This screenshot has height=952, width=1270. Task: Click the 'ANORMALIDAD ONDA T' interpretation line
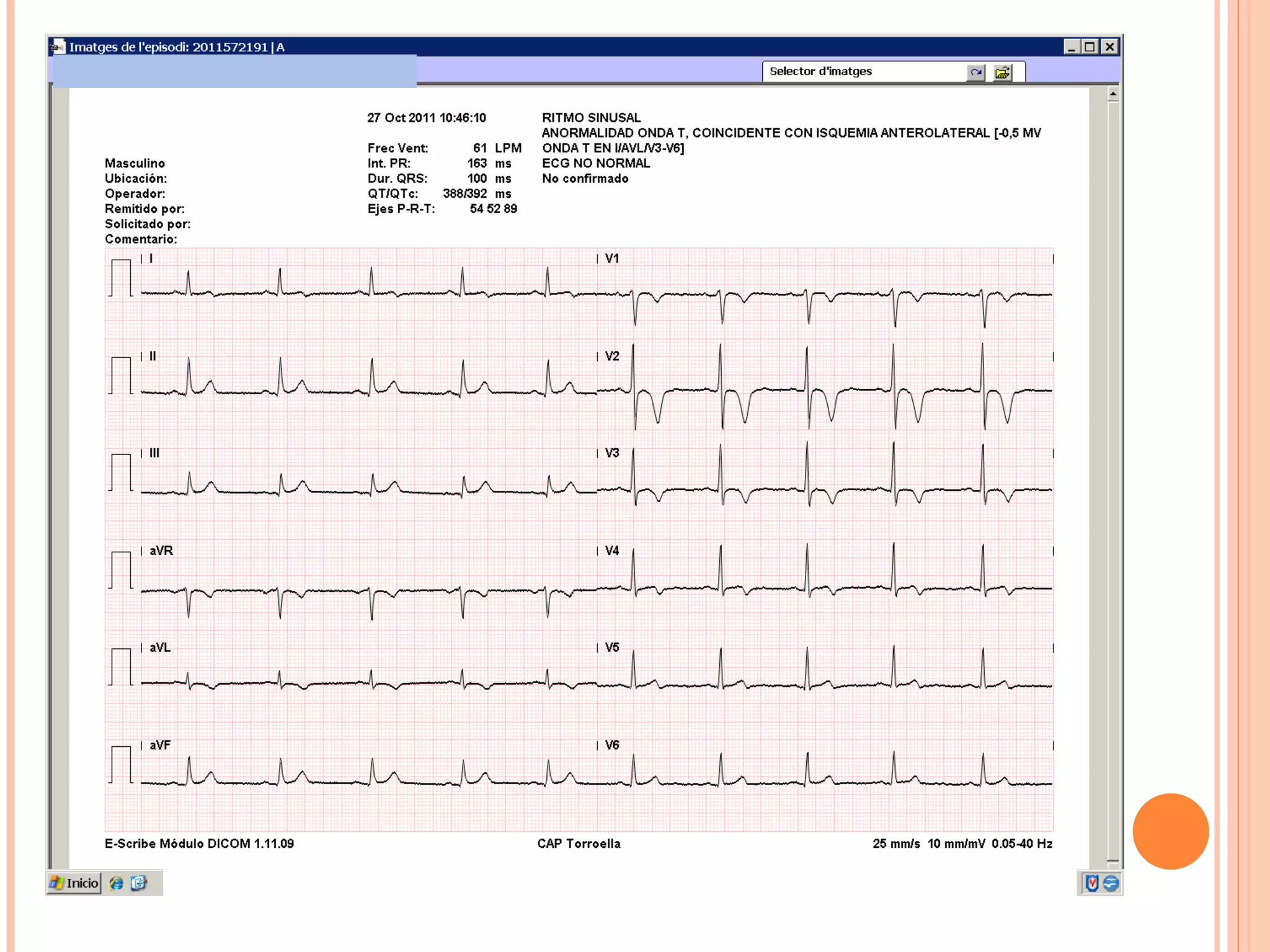(791, 133)
